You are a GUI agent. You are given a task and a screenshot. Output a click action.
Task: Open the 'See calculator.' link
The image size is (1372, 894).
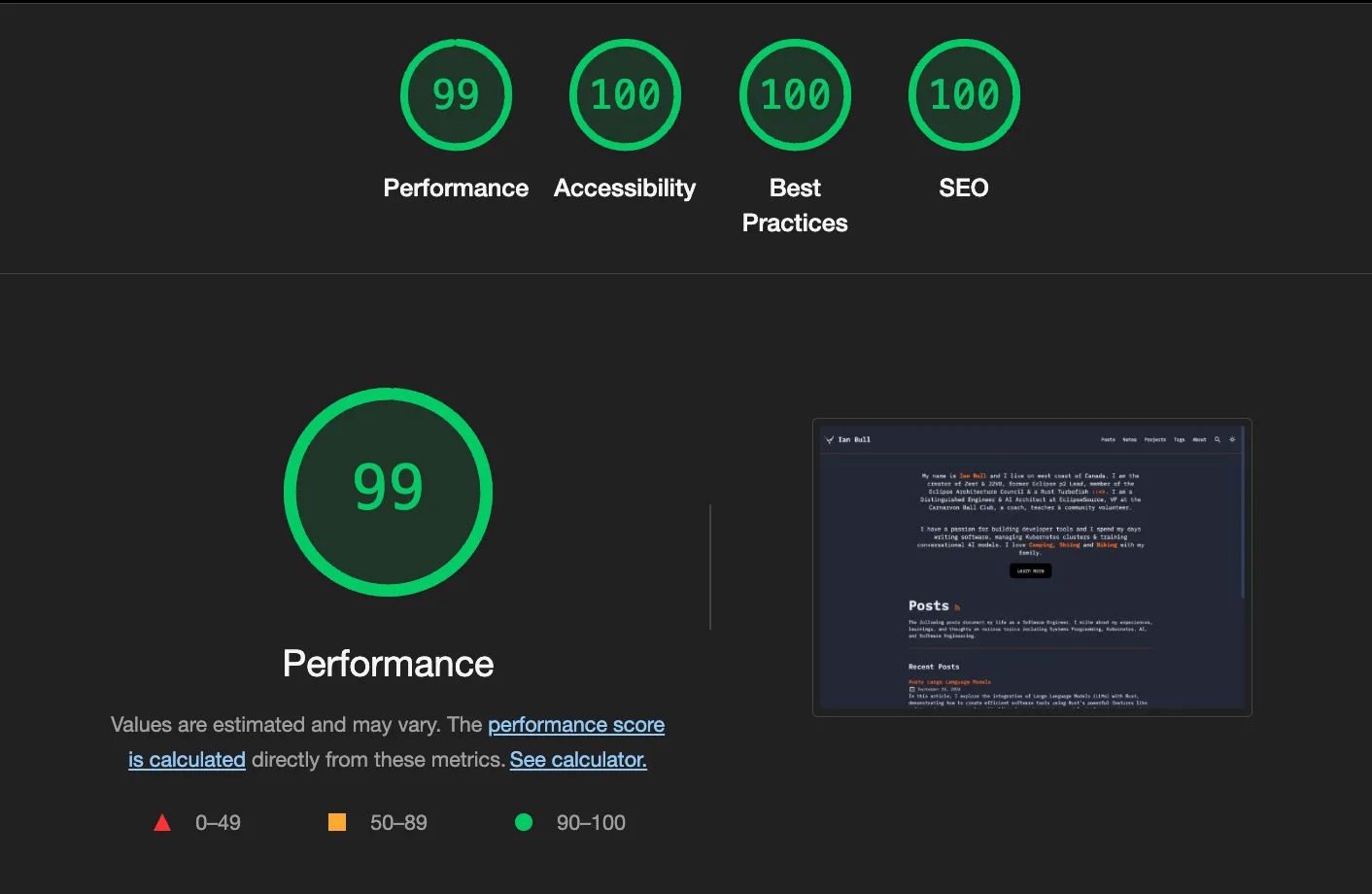click(x=577, y=759)
